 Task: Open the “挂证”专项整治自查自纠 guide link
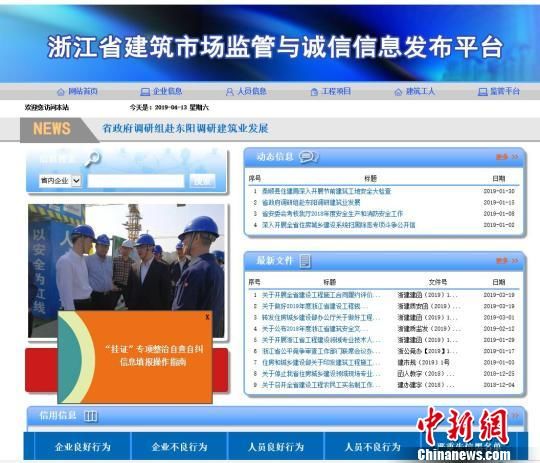point(154,356)
